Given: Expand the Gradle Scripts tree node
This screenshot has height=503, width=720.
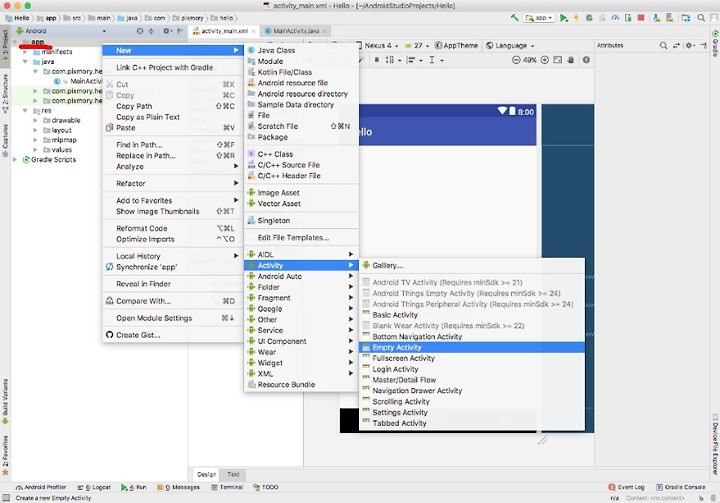Looking at the screenshot, I should pyautogui.click(x=16, y=160).
